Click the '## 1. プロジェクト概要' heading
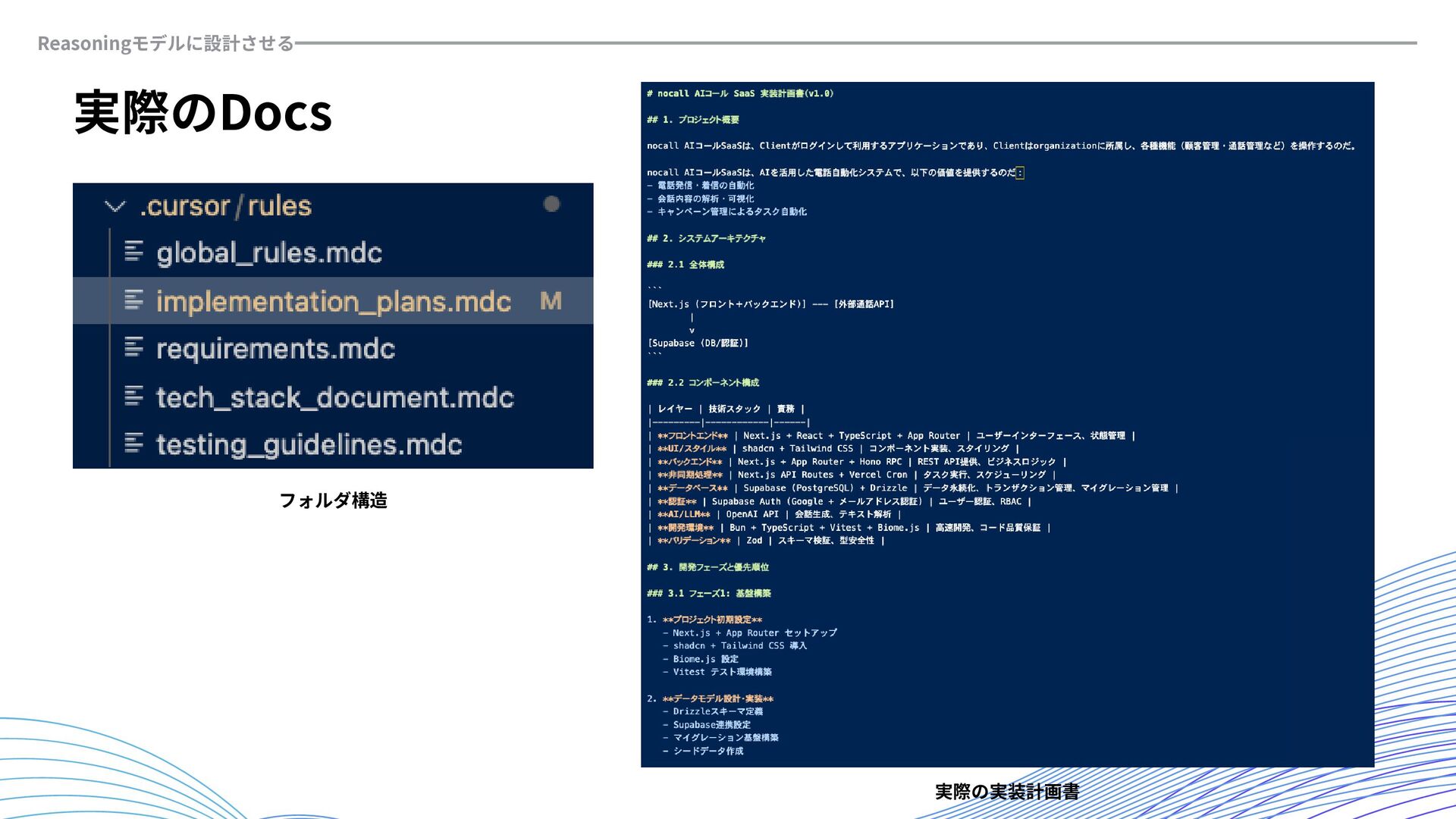 [693, 120]
